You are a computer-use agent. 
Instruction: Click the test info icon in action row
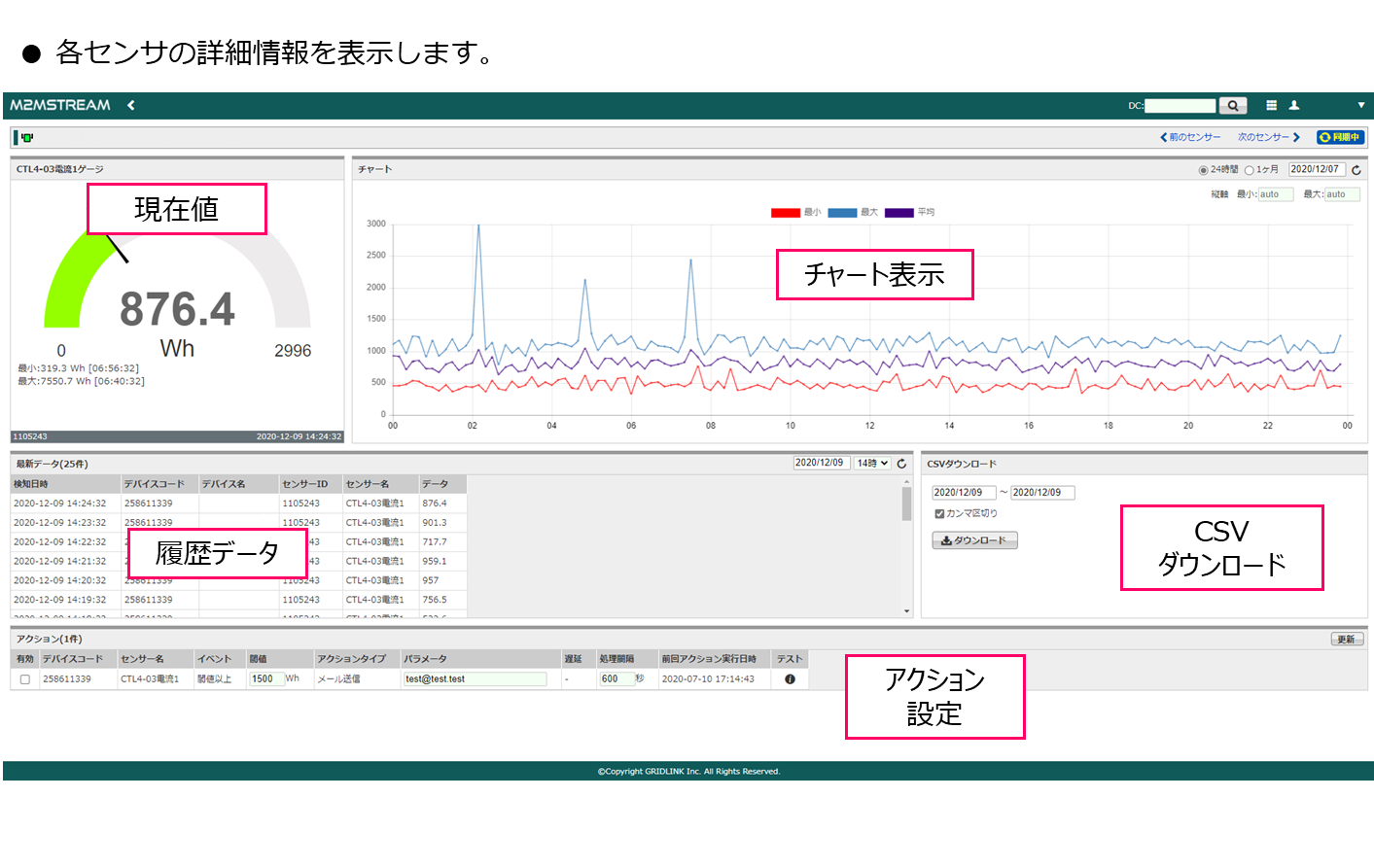point(790,679)
